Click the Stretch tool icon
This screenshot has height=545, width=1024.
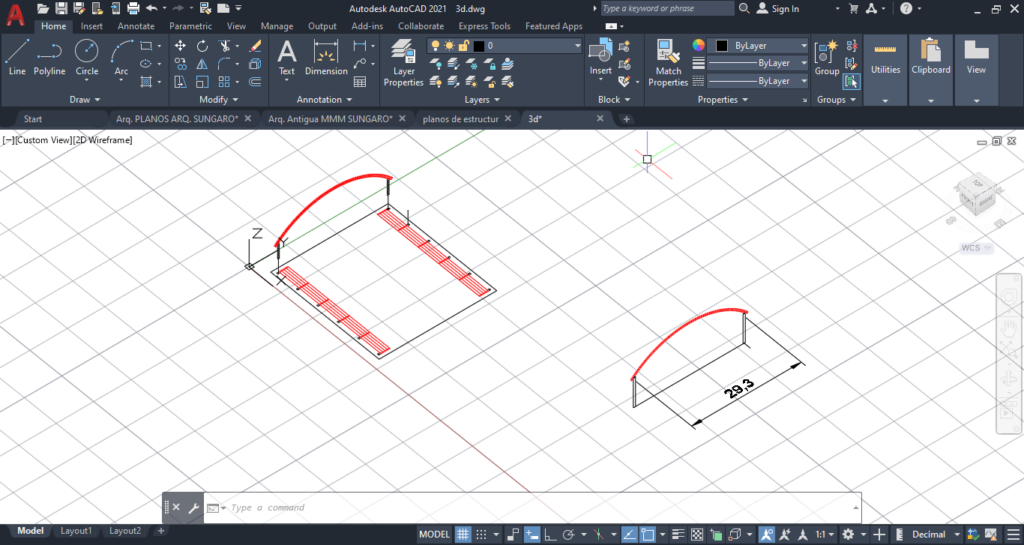180,82
